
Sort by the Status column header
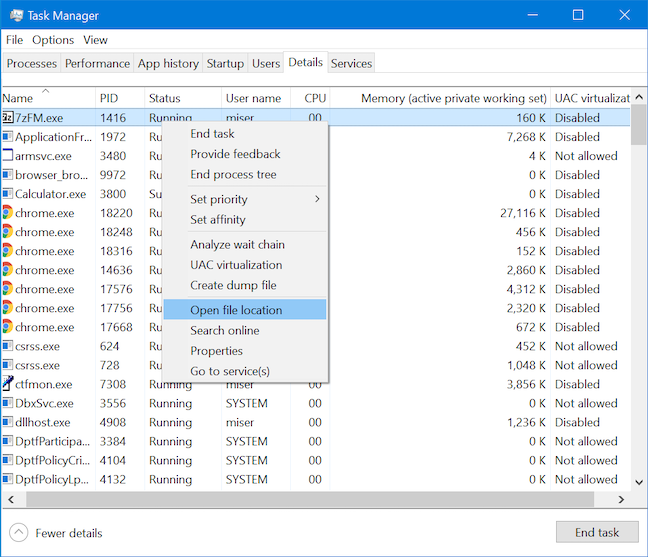(x=183, y=98)
